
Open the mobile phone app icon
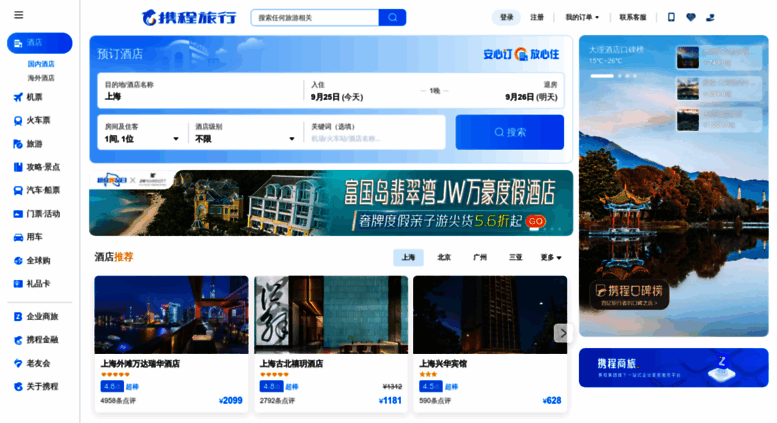click(671, 17)
